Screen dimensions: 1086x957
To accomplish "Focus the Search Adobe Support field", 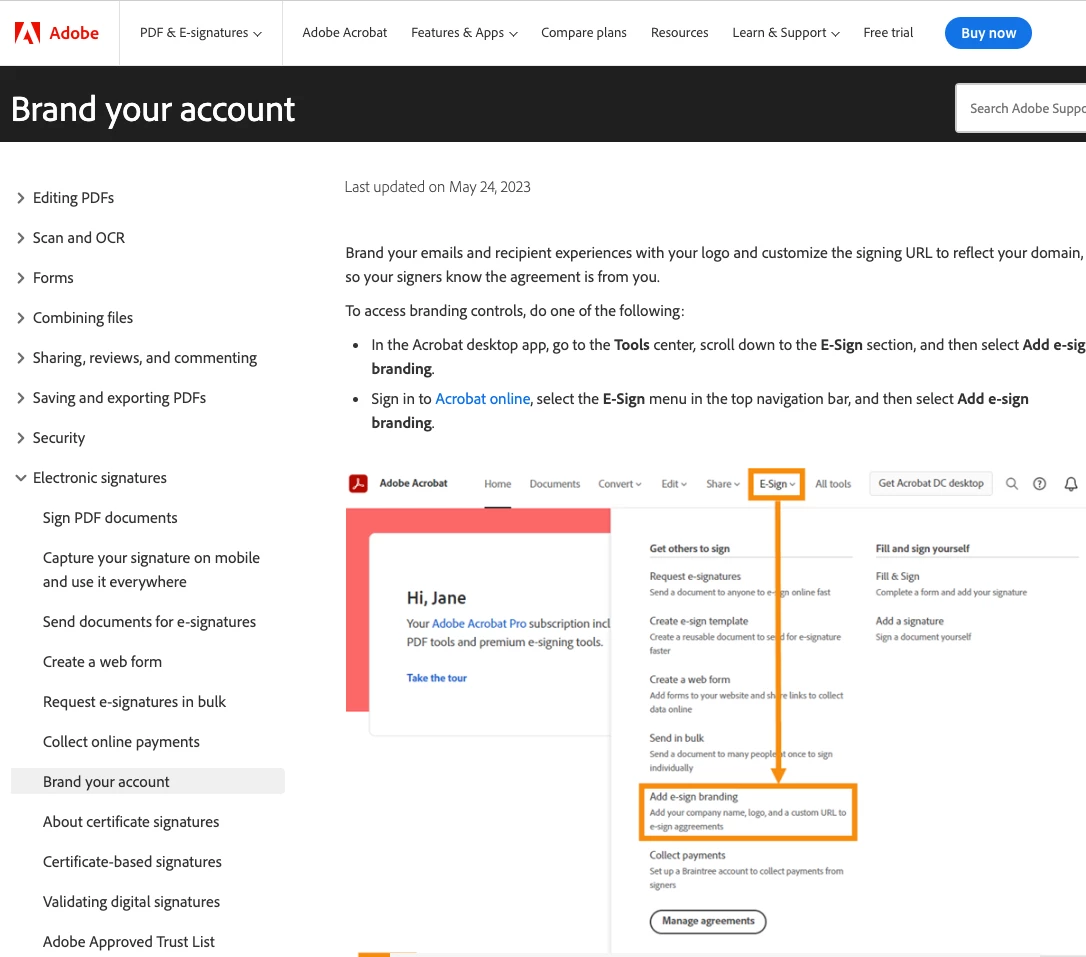I will click(1021, 108).
